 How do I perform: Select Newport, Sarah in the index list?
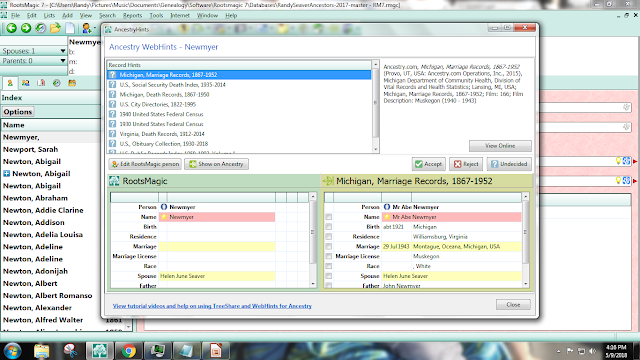30,149
